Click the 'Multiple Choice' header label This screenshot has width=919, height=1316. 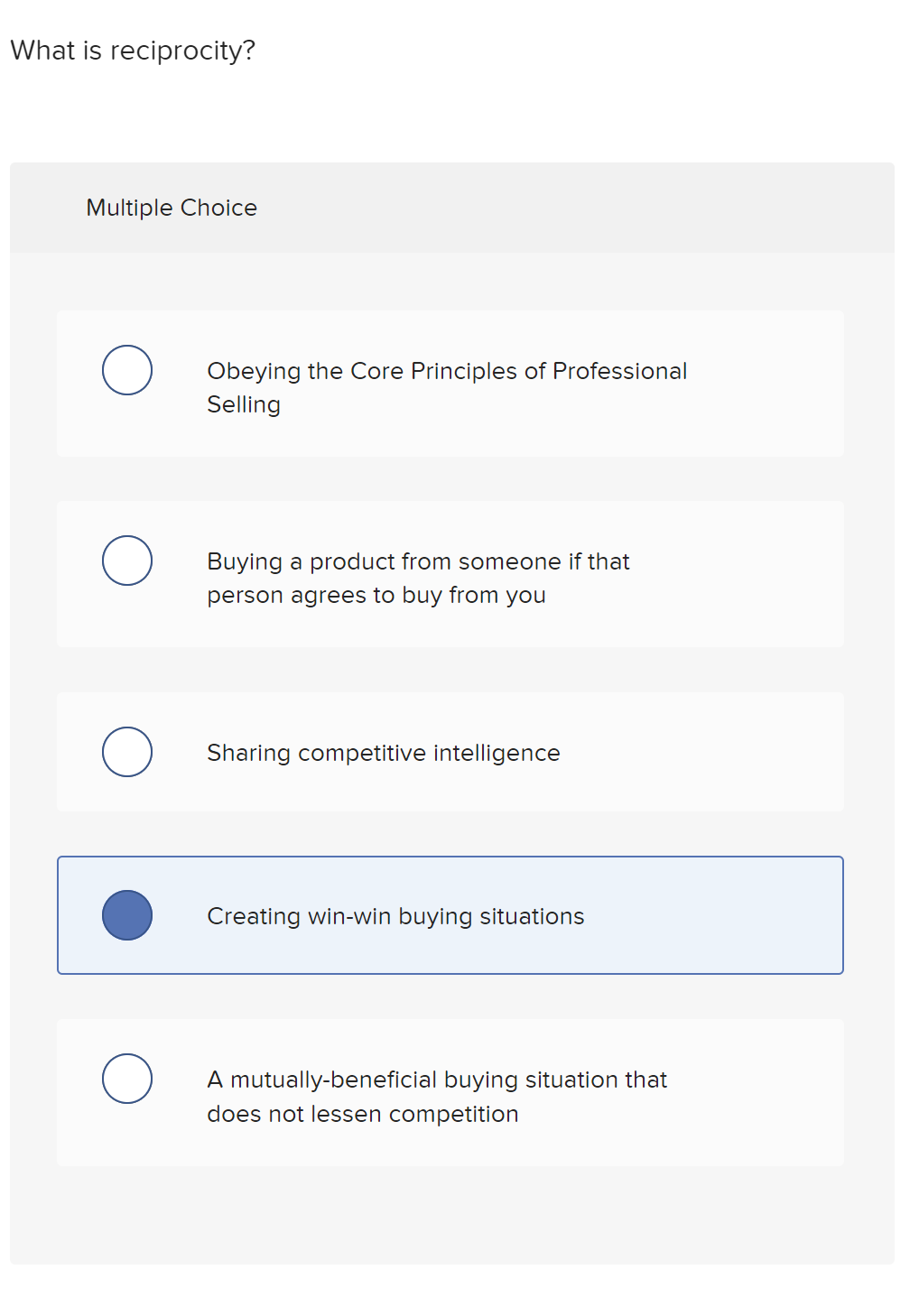[172, 208]
